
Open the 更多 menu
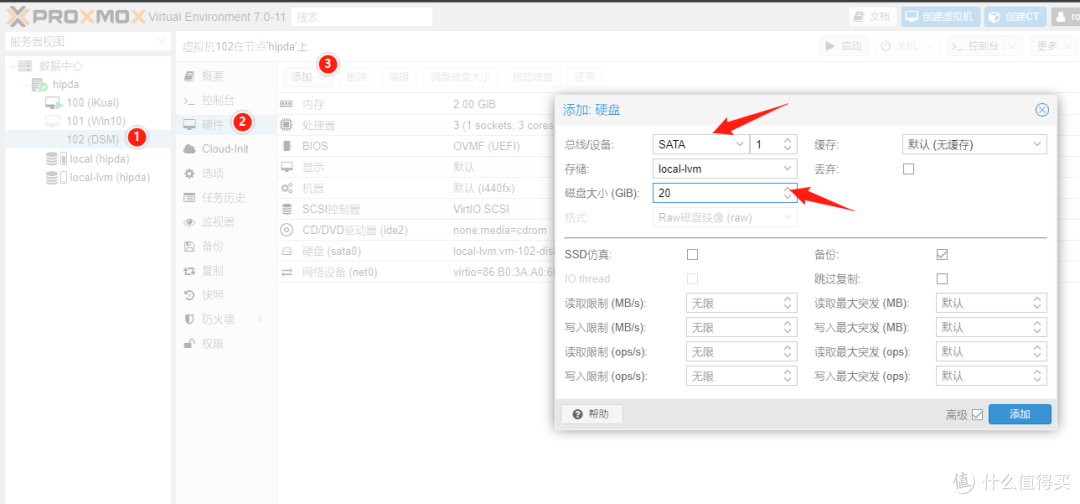[x=1053, y=46]
